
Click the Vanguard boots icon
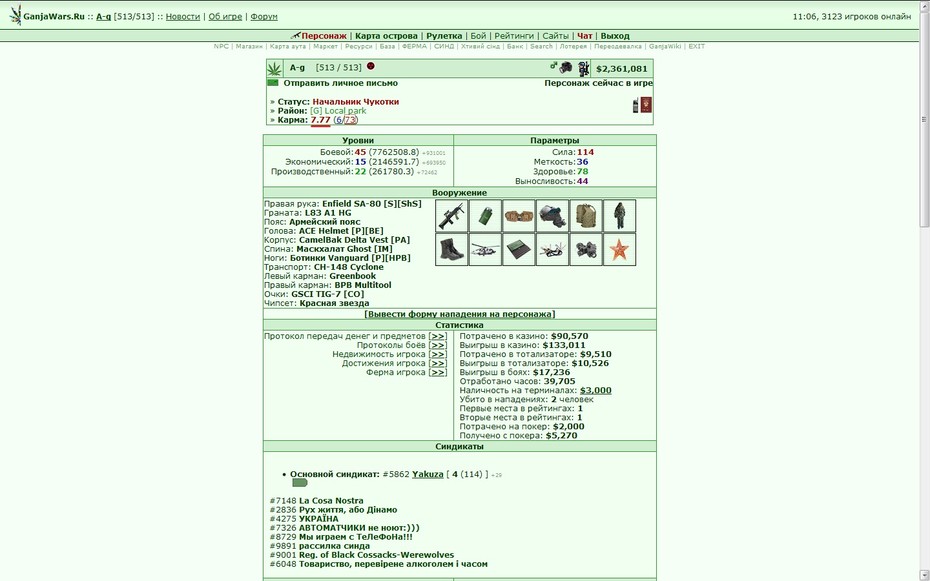[x=451, y=250]
